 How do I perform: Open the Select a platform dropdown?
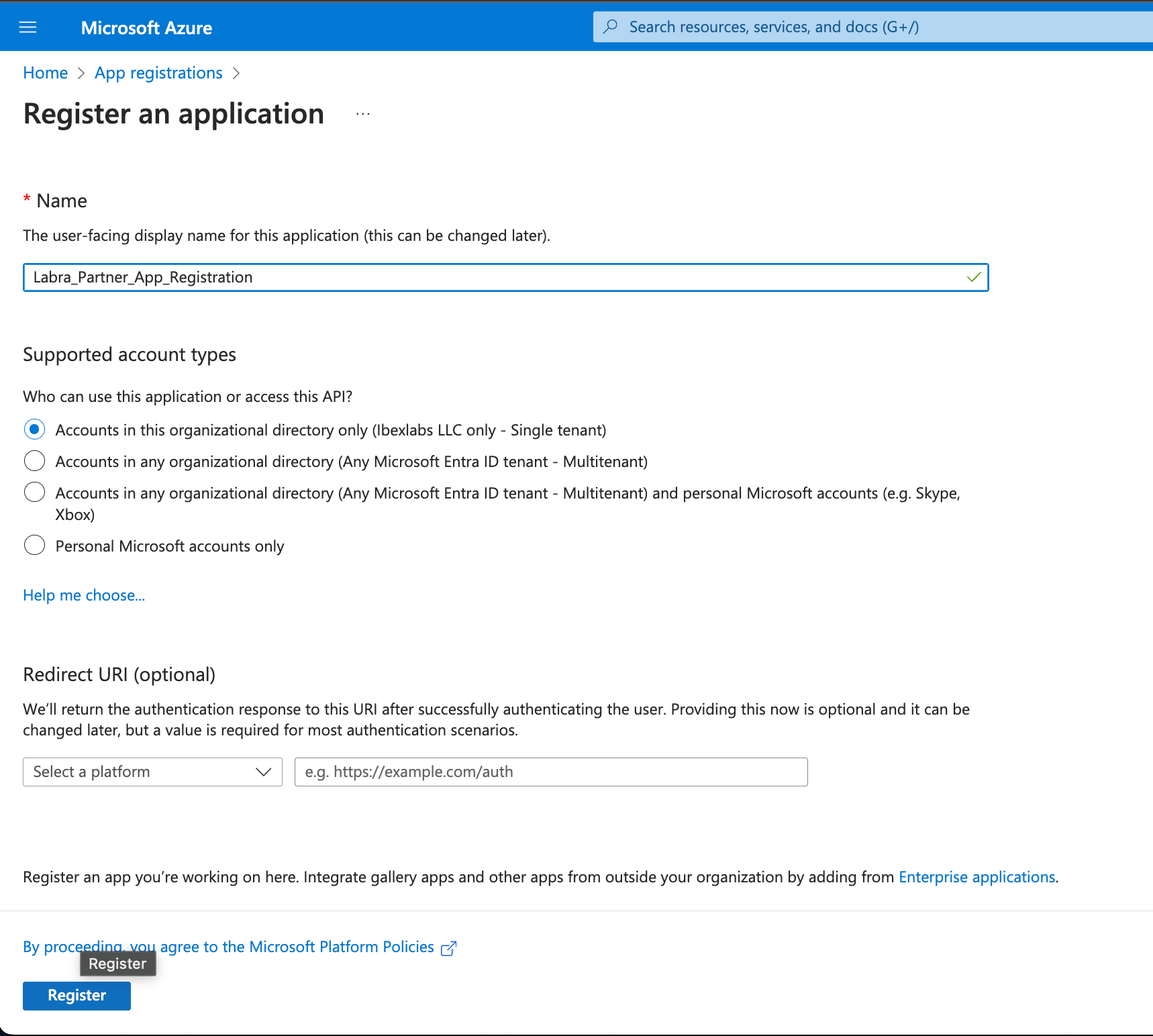(x=152, y=772)
